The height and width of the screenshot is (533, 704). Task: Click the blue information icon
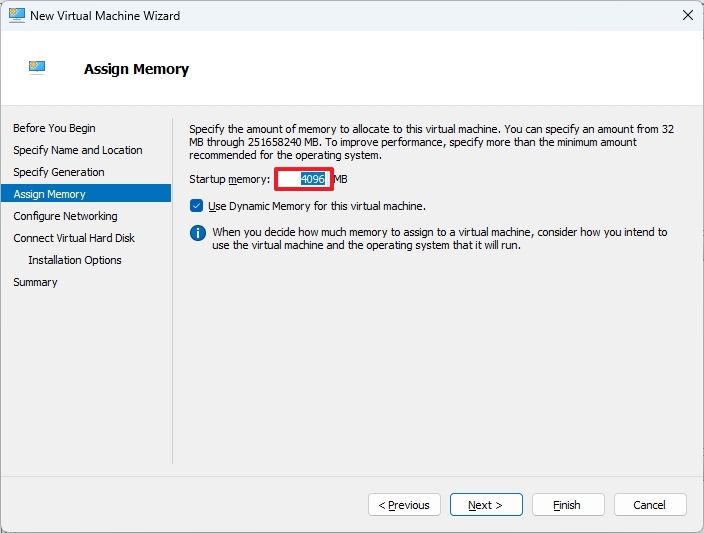(196, 234)
